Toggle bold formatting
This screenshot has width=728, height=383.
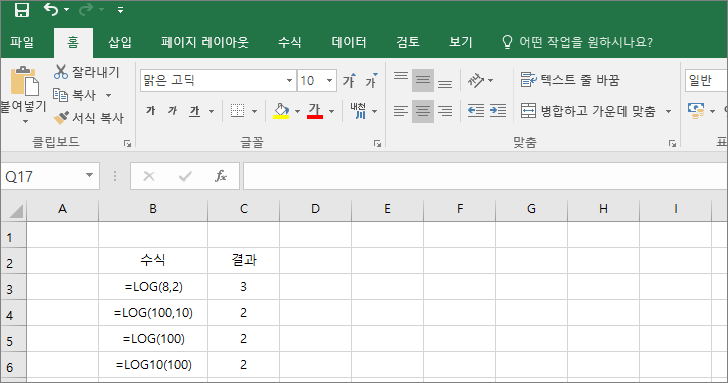tap(150, 111)
